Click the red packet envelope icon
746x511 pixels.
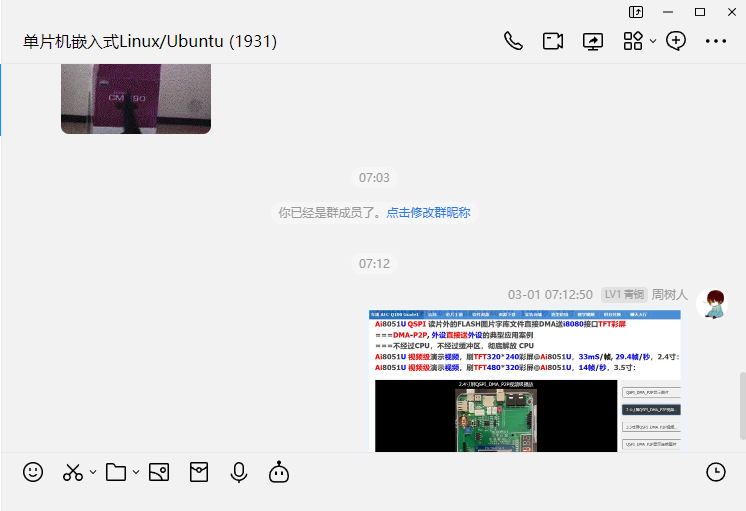coord(199,472)
